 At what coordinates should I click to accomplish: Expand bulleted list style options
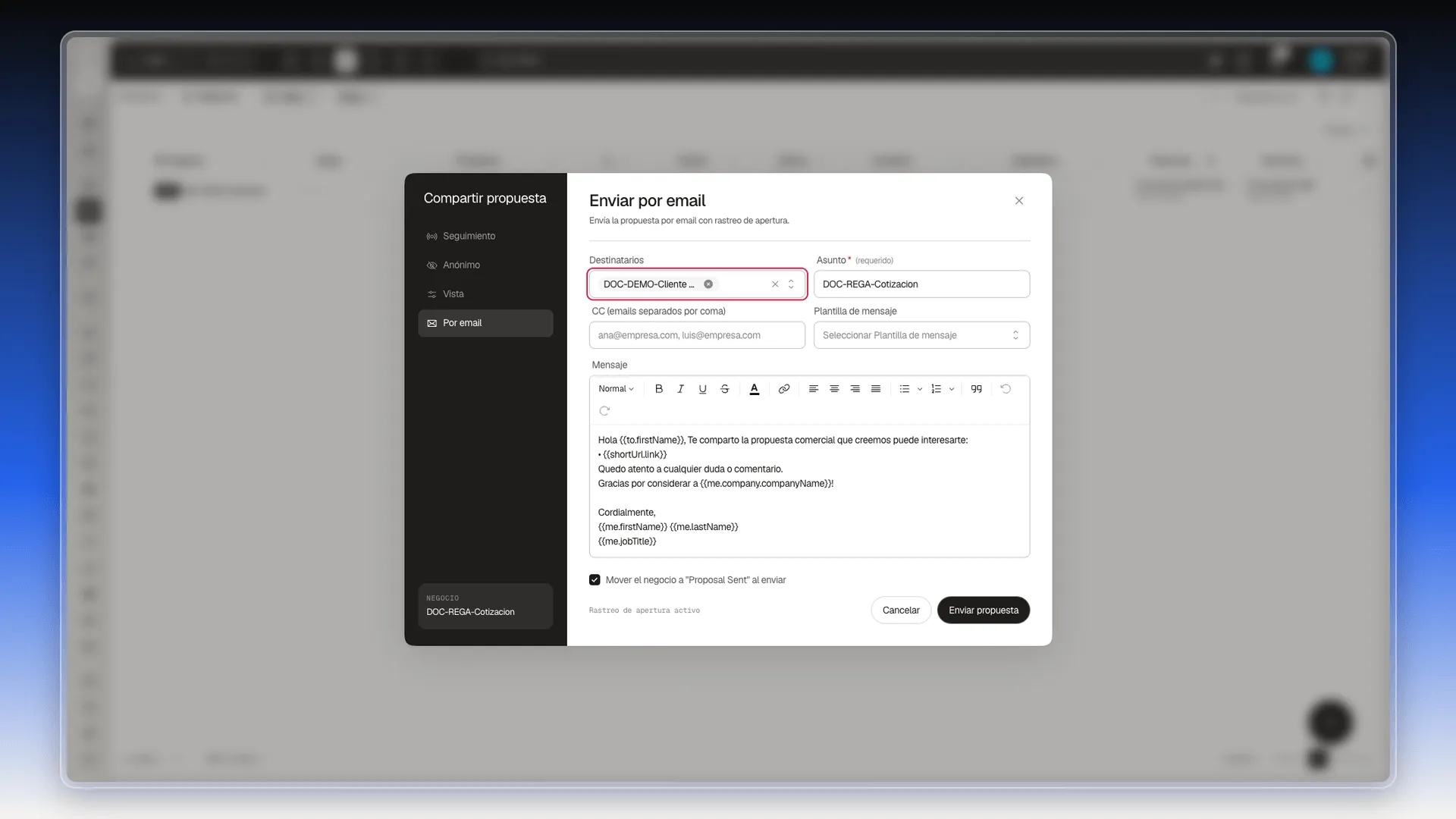click(x=920, y=389)
